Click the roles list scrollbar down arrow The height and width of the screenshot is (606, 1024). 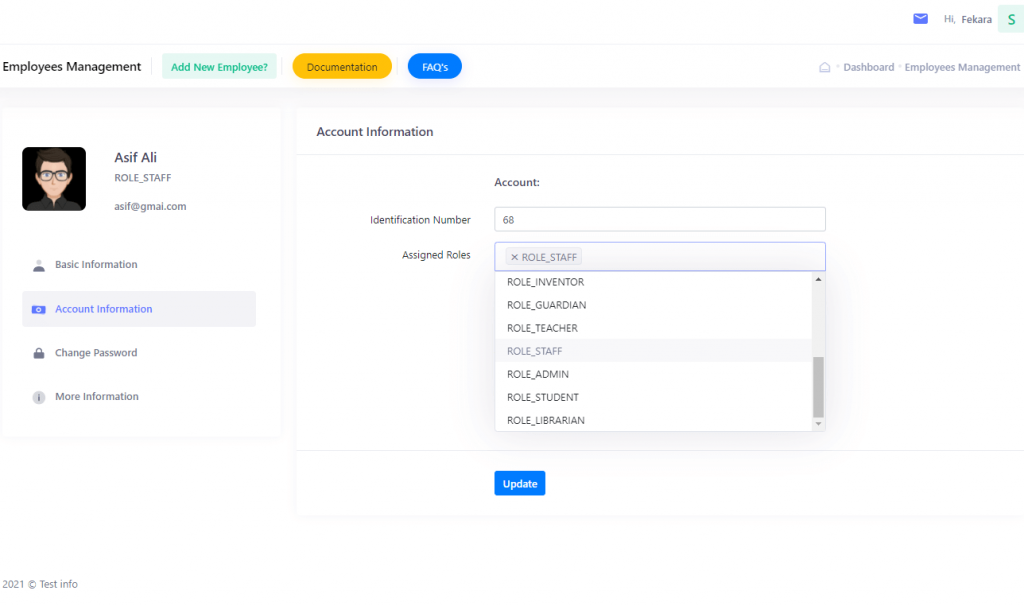click(x=819, y=424)
